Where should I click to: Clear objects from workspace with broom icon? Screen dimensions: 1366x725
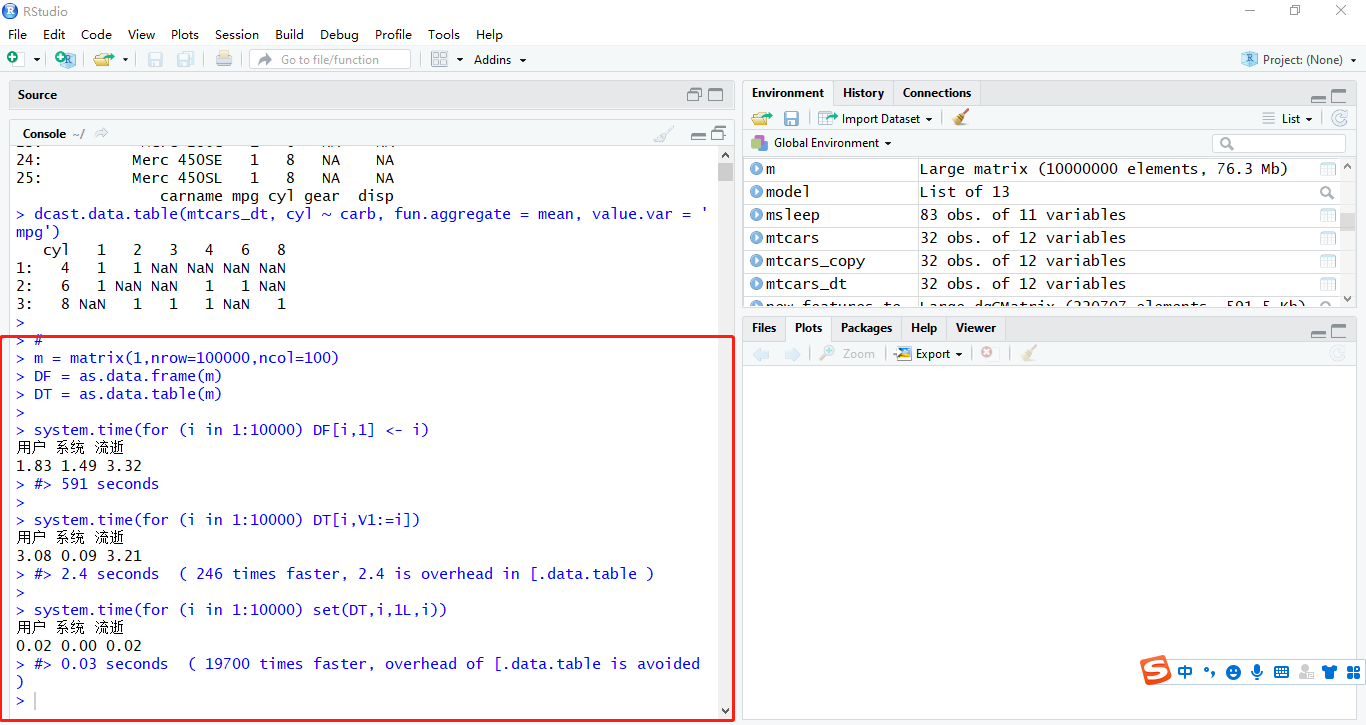click(960, 117)
